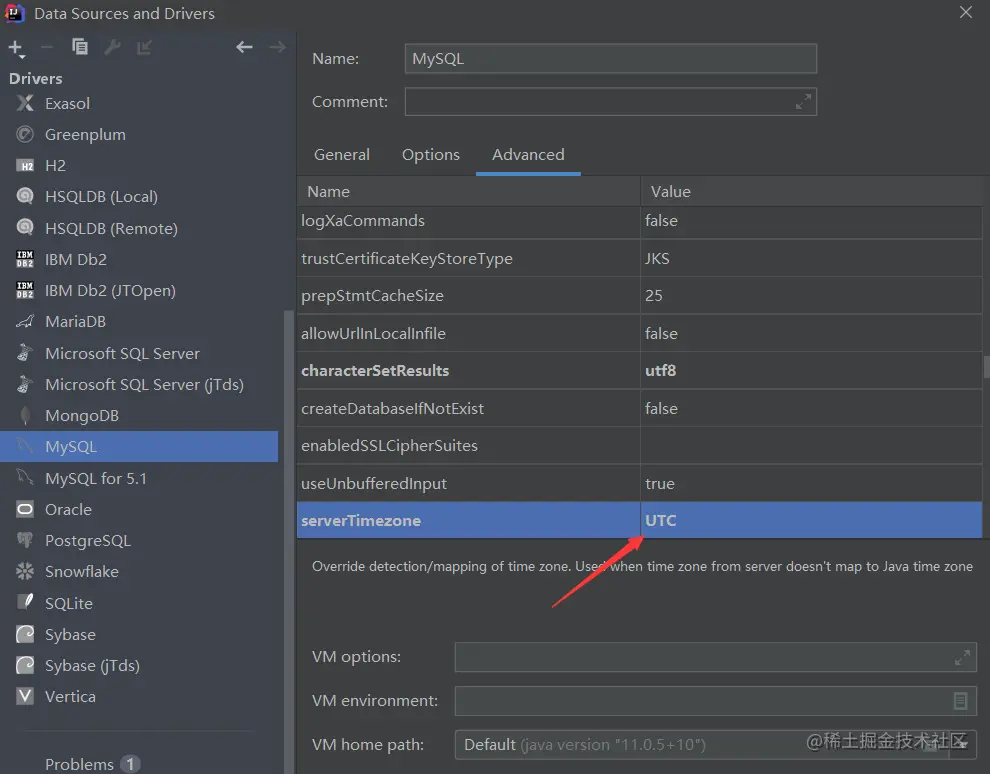Edit the UTC value of serverTimezone
Image resolution: width=990 pixels, height=774 pixels.
[x=811, y=521]
